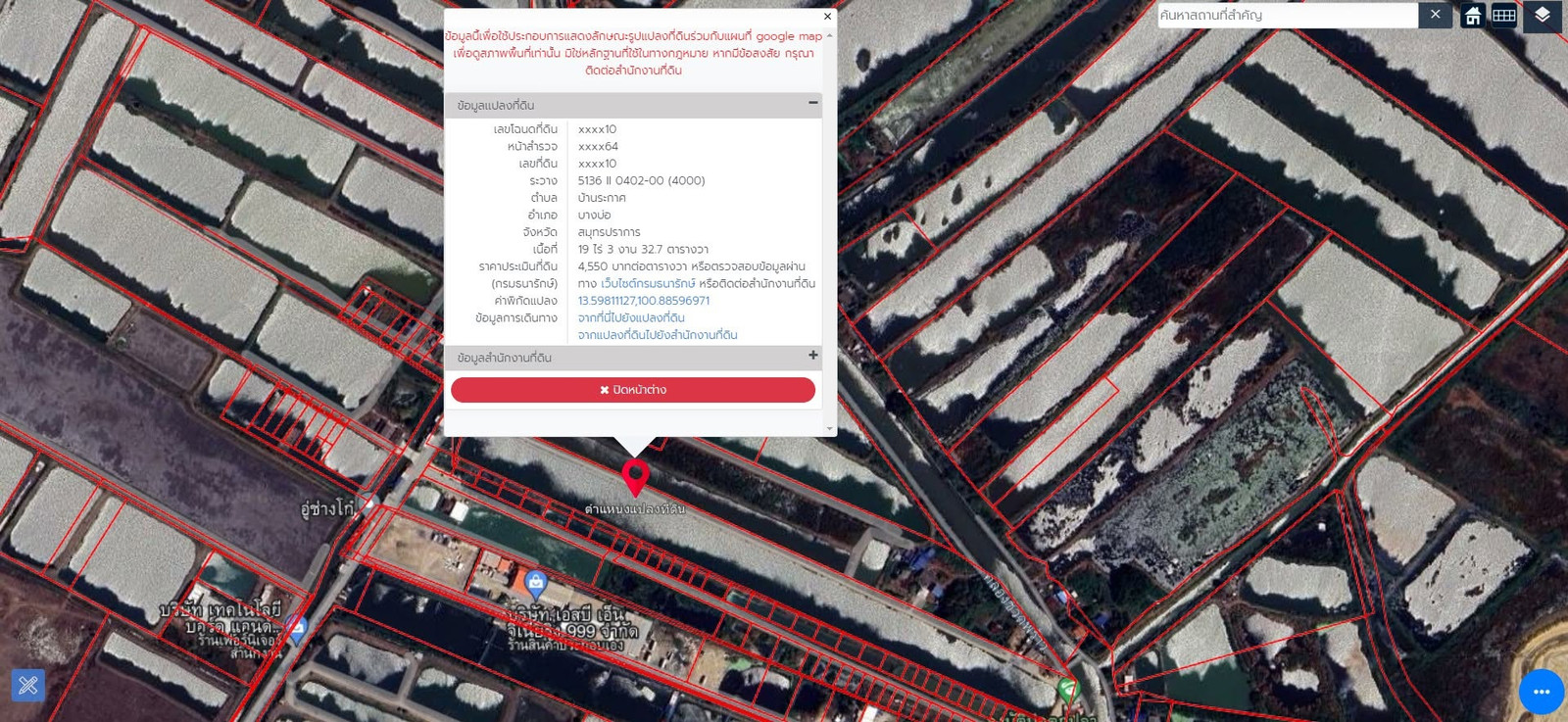
Task: Click the red parcel location pin
Action: [635, 477]
